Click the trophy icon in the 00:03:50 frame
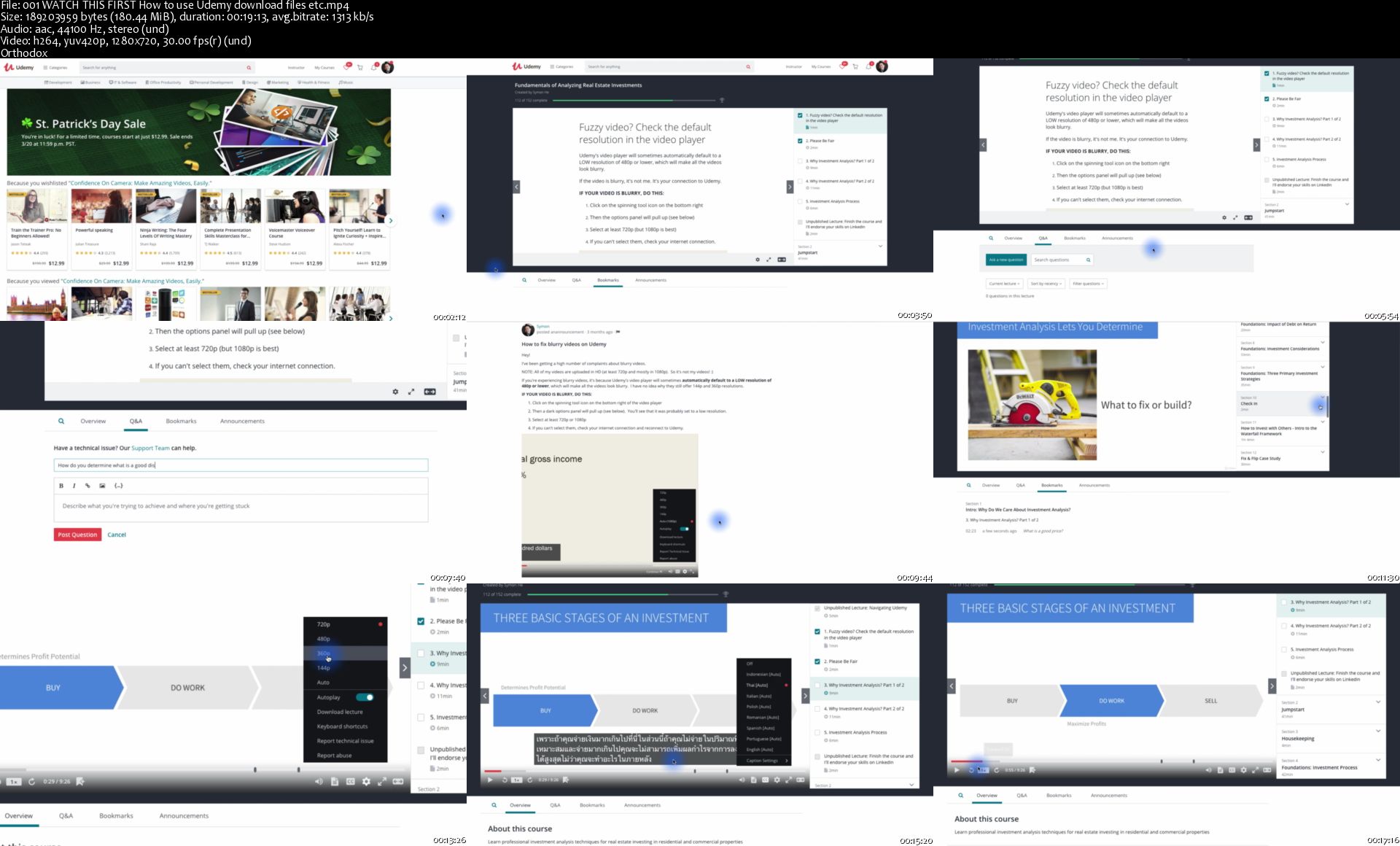 coord(722,100)
